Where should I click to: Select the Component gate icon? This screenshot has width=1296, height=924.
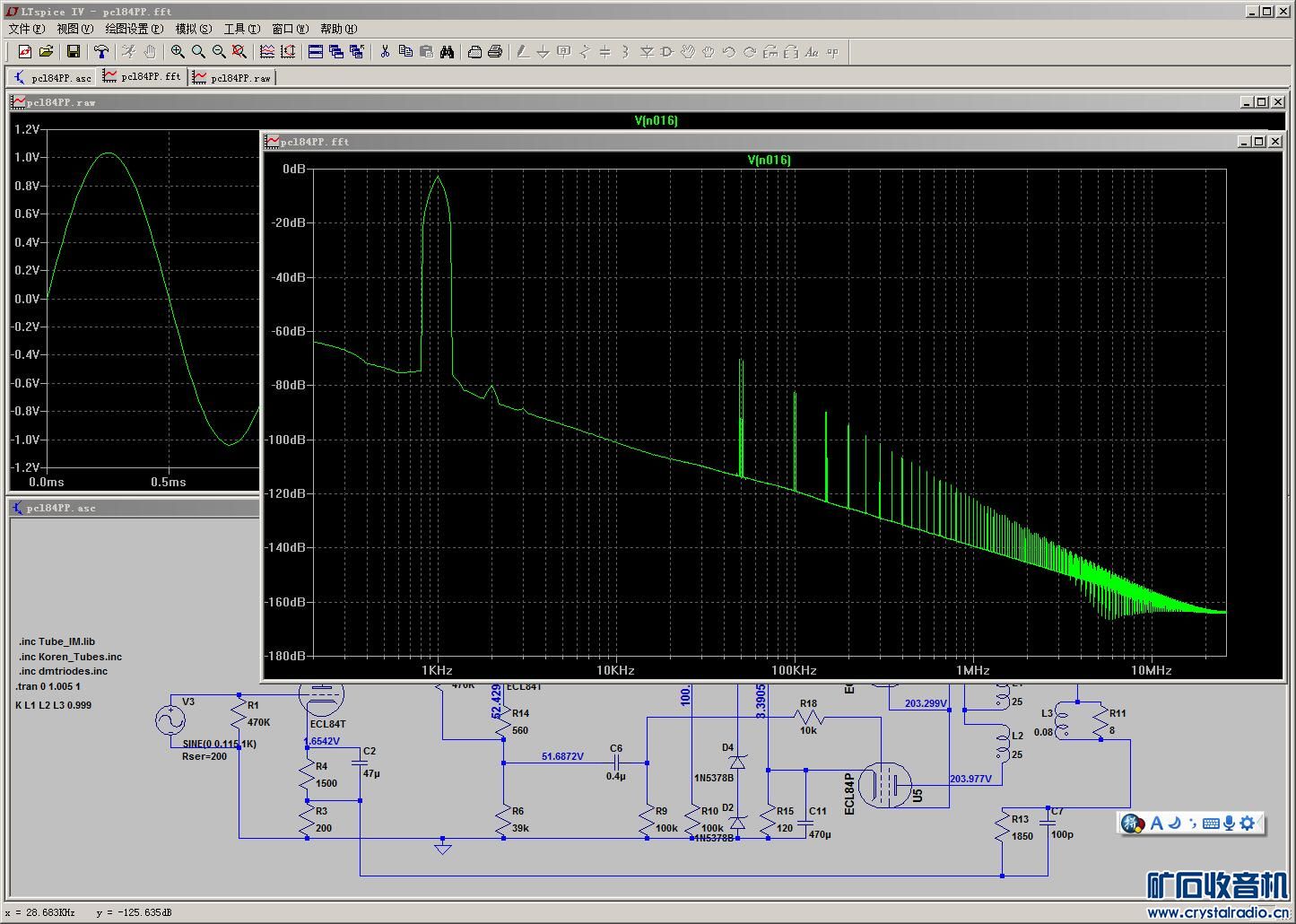click(x=666, y=52)
